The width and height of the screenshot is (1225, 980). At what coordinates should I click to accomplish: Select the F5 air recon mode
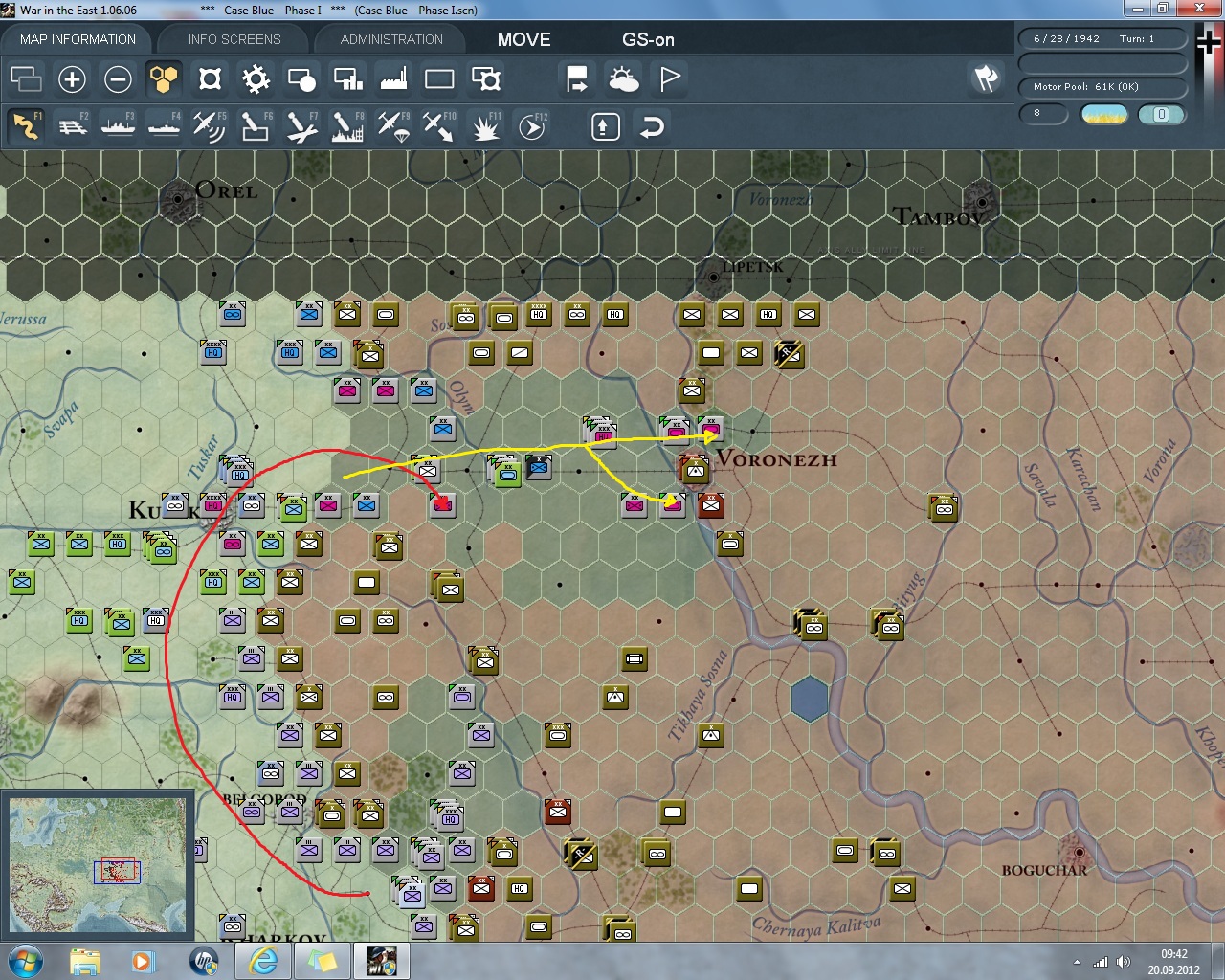pyautogui.click(x=210, y=126)
